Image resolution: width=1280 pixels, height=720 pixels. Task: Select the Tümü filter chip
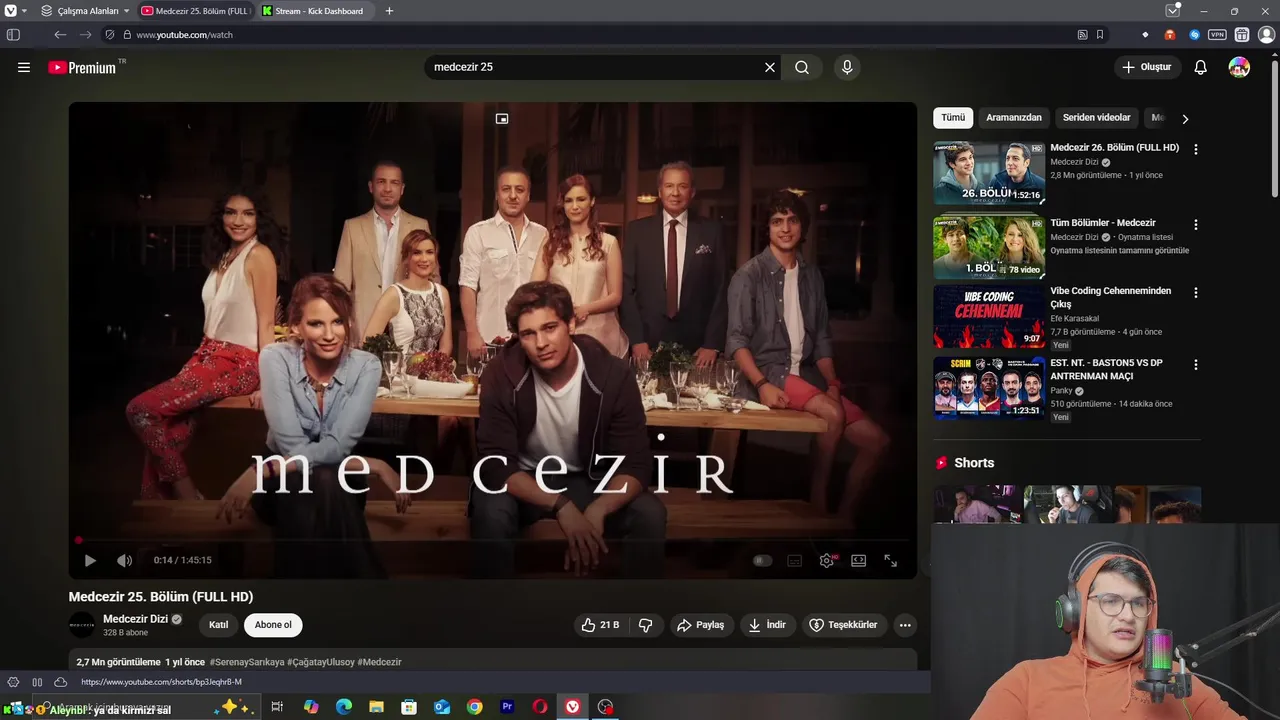pyautogui.click(x=953, y=118)
